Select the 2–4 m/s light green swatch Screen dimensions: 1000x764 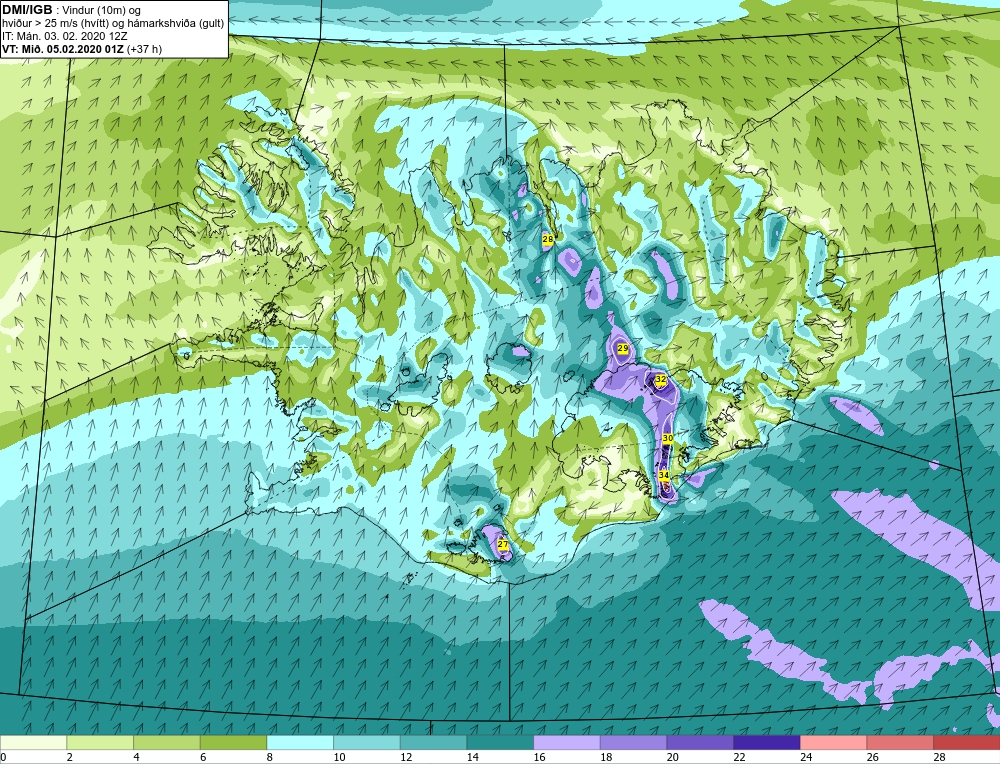pos(100,742)
